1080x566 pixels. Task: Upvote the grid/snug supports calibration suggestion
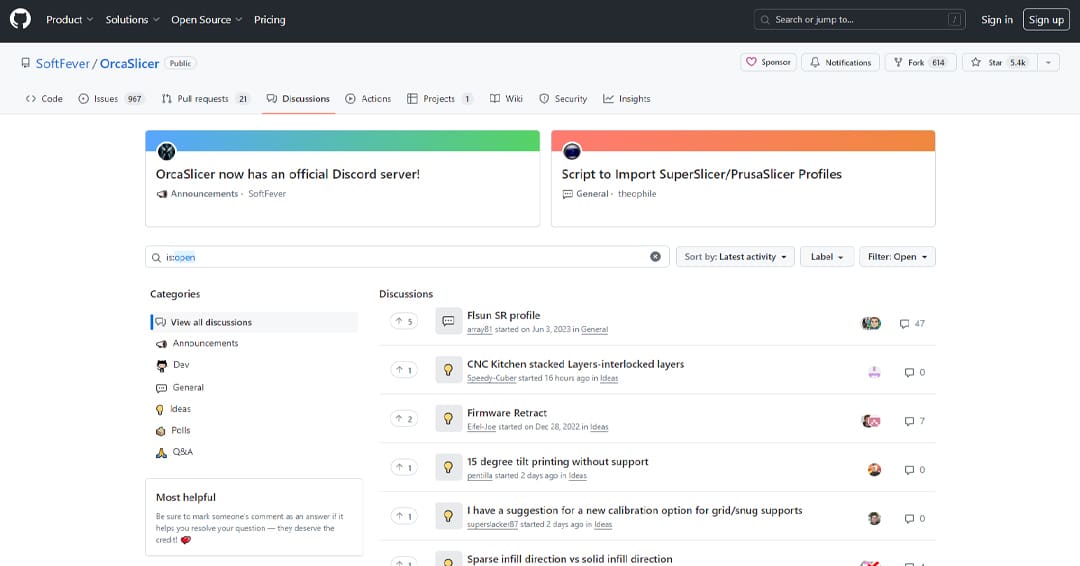[x=404, y=516]
